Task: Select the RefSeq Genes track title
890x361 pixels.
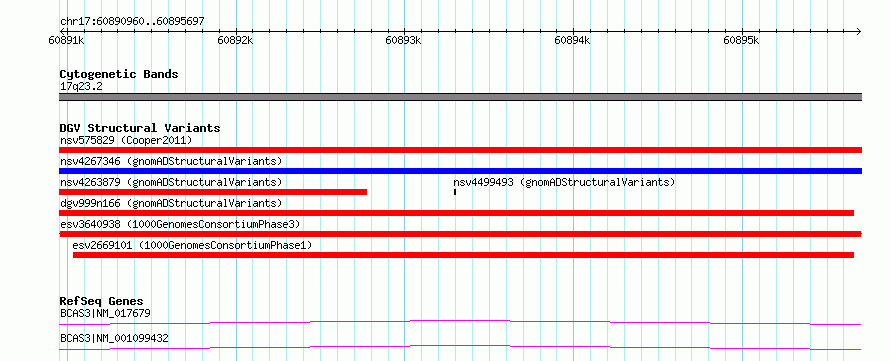Action: (x=102, y=301)
